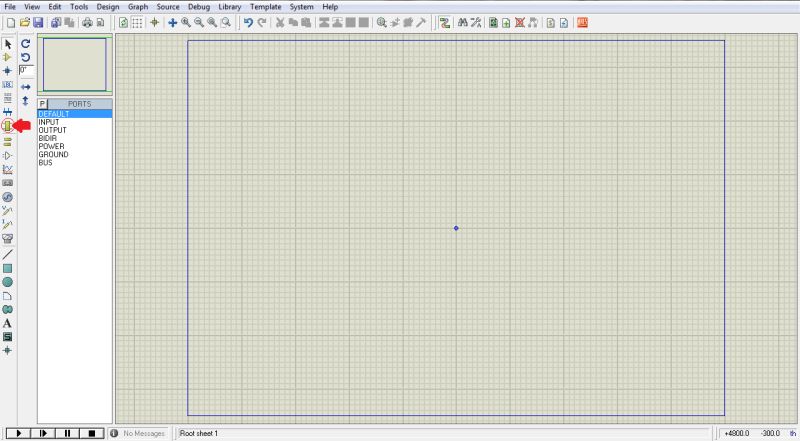
Task: Select the 2D Graphics Arc tool
Action: [x=8, y=296]
